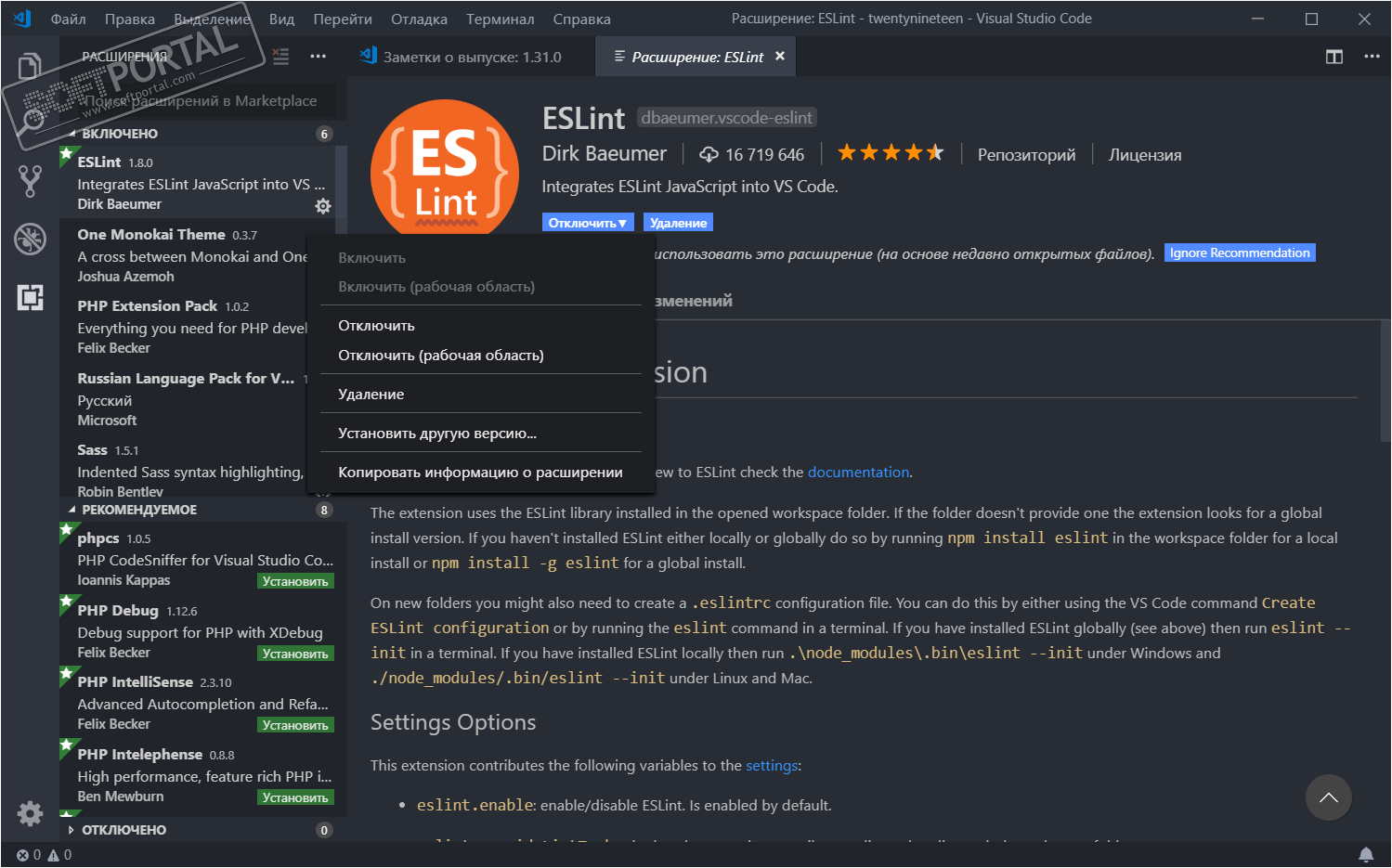This screenshot has width=1392, height=868.
Task: Install the phpcs extension
Action: (294, 581)
